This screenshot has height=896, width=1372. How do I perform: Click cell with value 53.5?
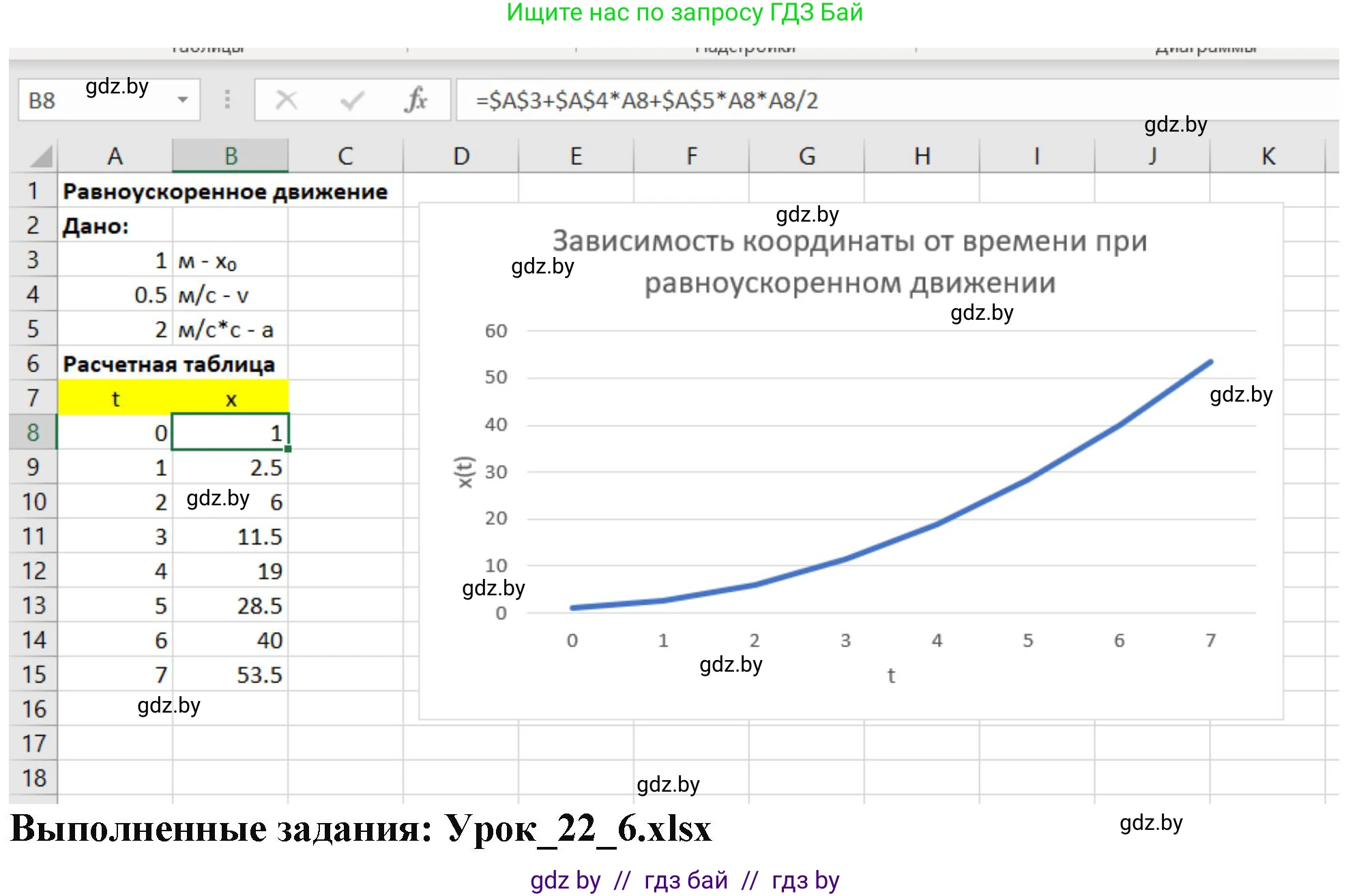tap(231, 674)
